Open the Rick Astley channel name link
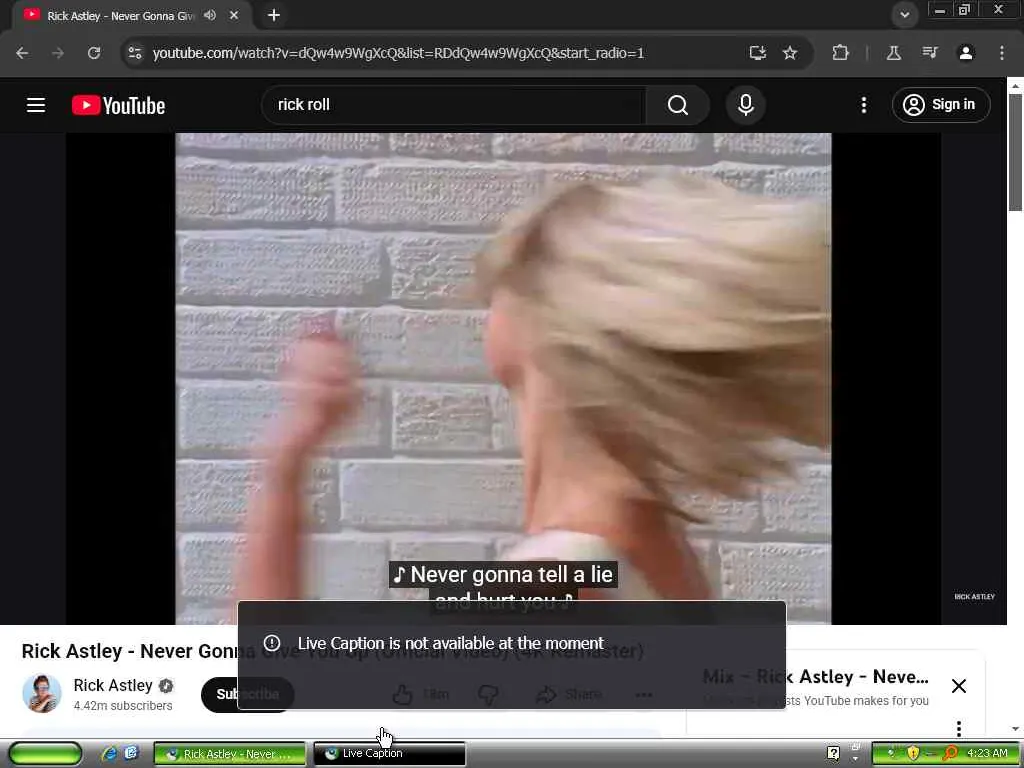1024x768 pixels. 113,685
